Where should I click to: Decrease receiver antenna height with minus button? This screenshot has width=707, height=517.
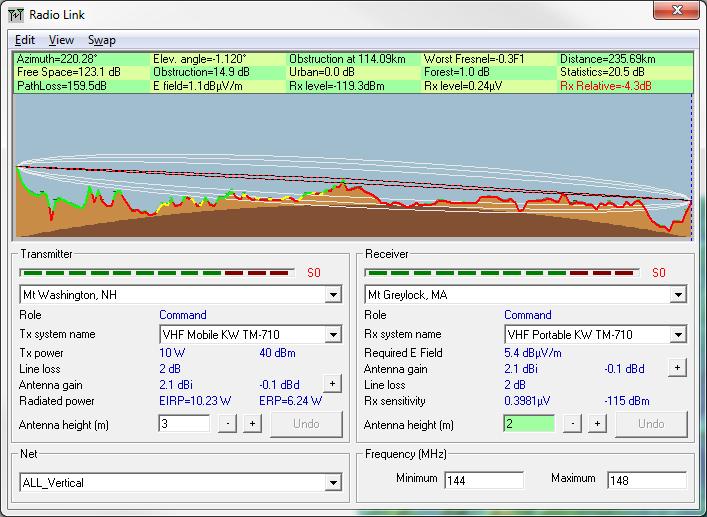(x=572, y=424)
